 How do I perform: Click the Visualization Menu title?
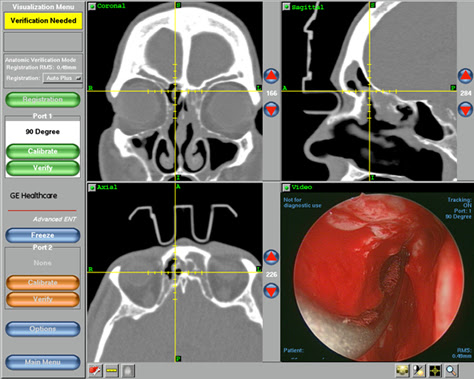(43, 6)
